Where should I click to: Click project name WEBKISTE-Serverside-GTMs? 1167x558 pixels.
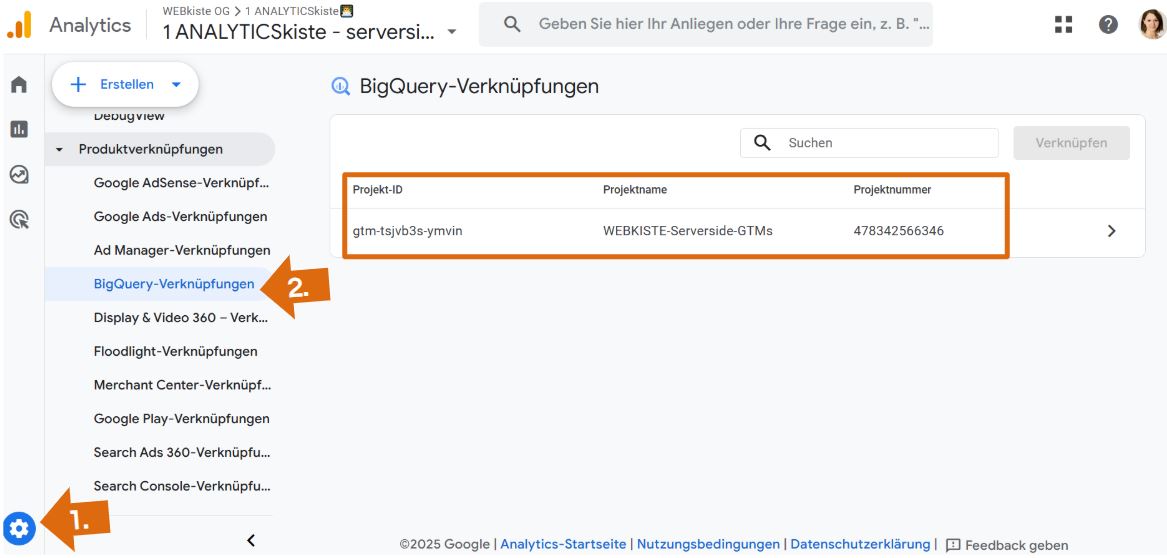(688, 231)
